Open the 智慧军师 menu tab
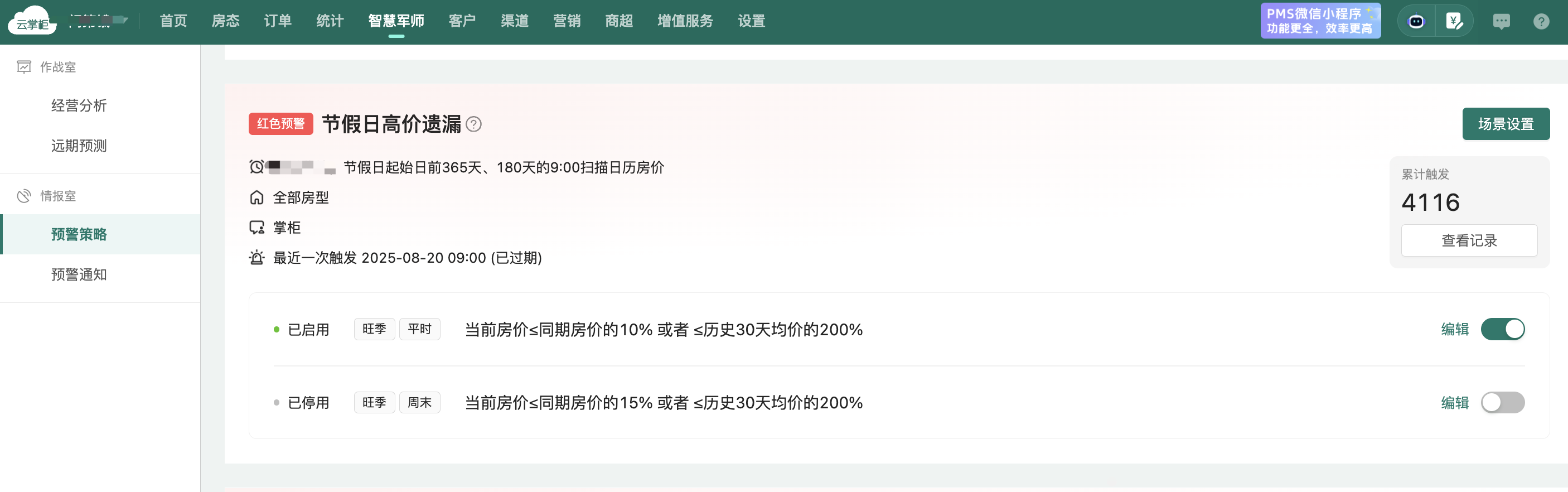This screenshot has height=492, width=1568. pos(396,21)
